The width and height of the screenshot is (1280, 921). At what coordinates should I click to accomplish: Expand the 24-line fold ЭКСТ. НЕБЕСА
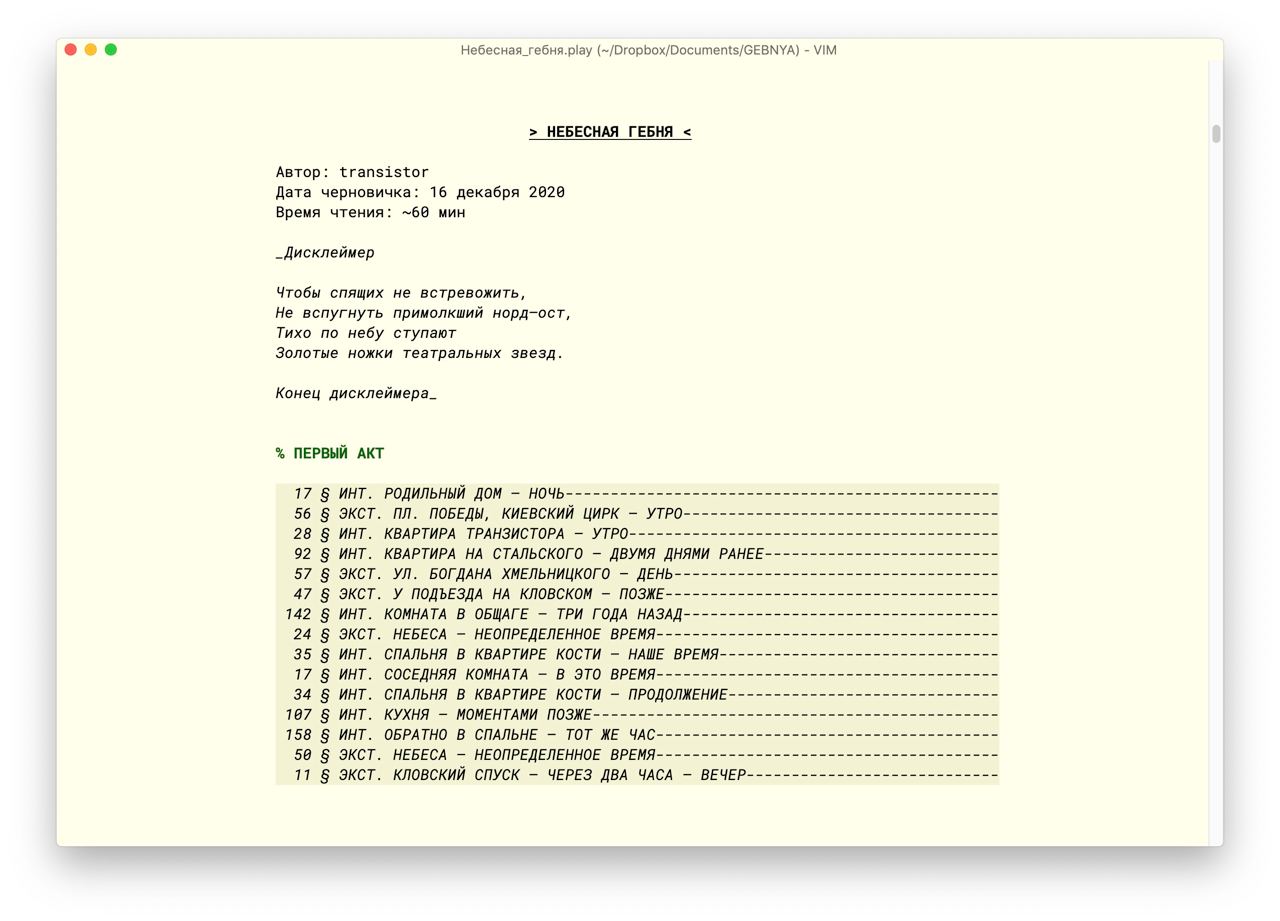pos(637,634)
